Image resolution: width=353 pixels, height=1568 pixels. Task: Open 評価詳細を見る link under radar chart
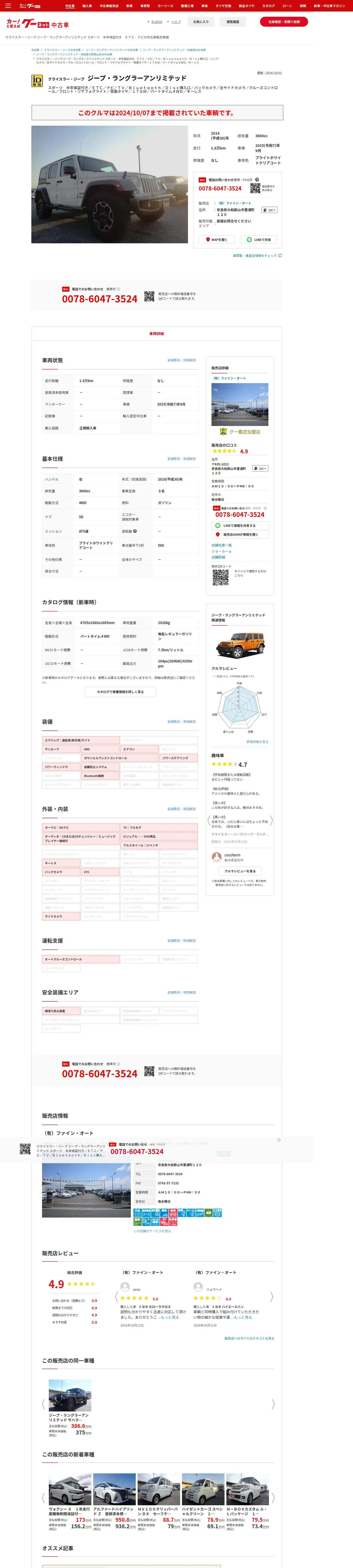(x=257, y=742)
